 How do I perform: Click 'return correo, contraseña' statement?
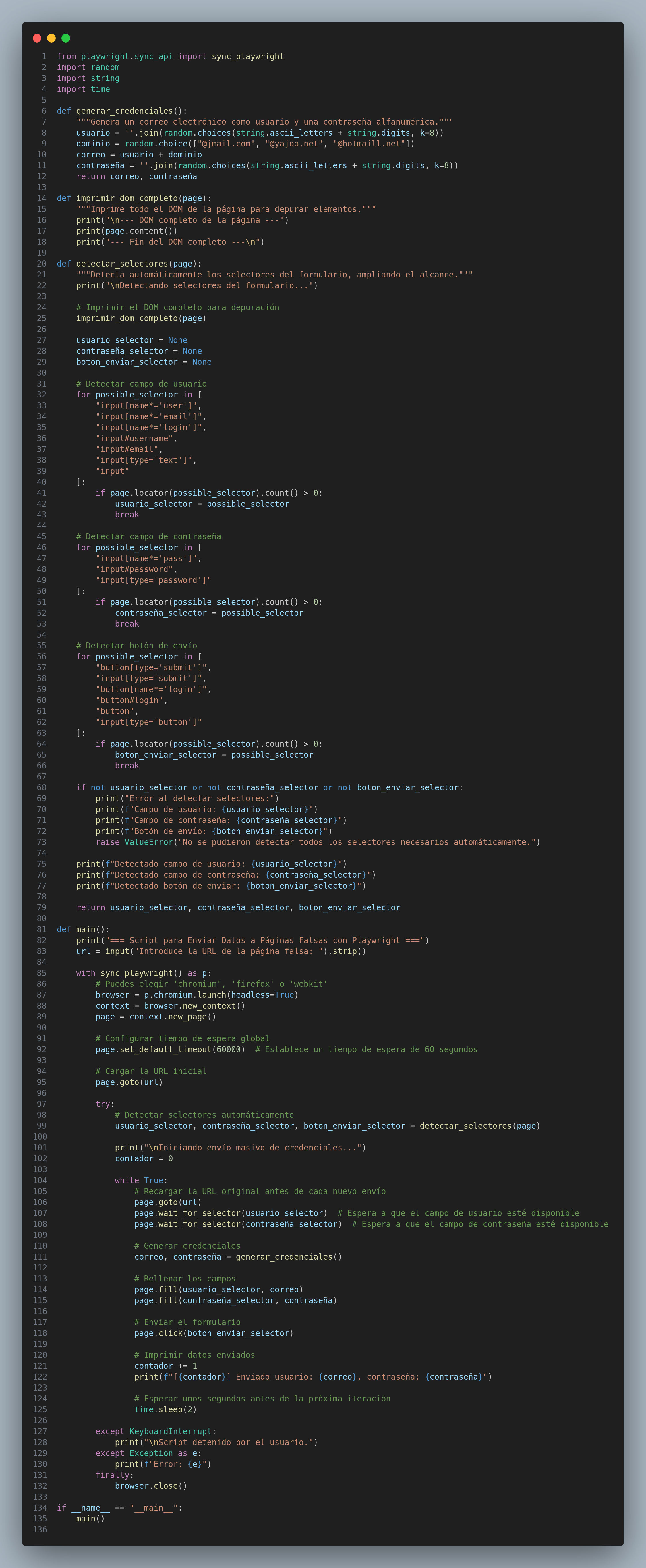point(136,177)
